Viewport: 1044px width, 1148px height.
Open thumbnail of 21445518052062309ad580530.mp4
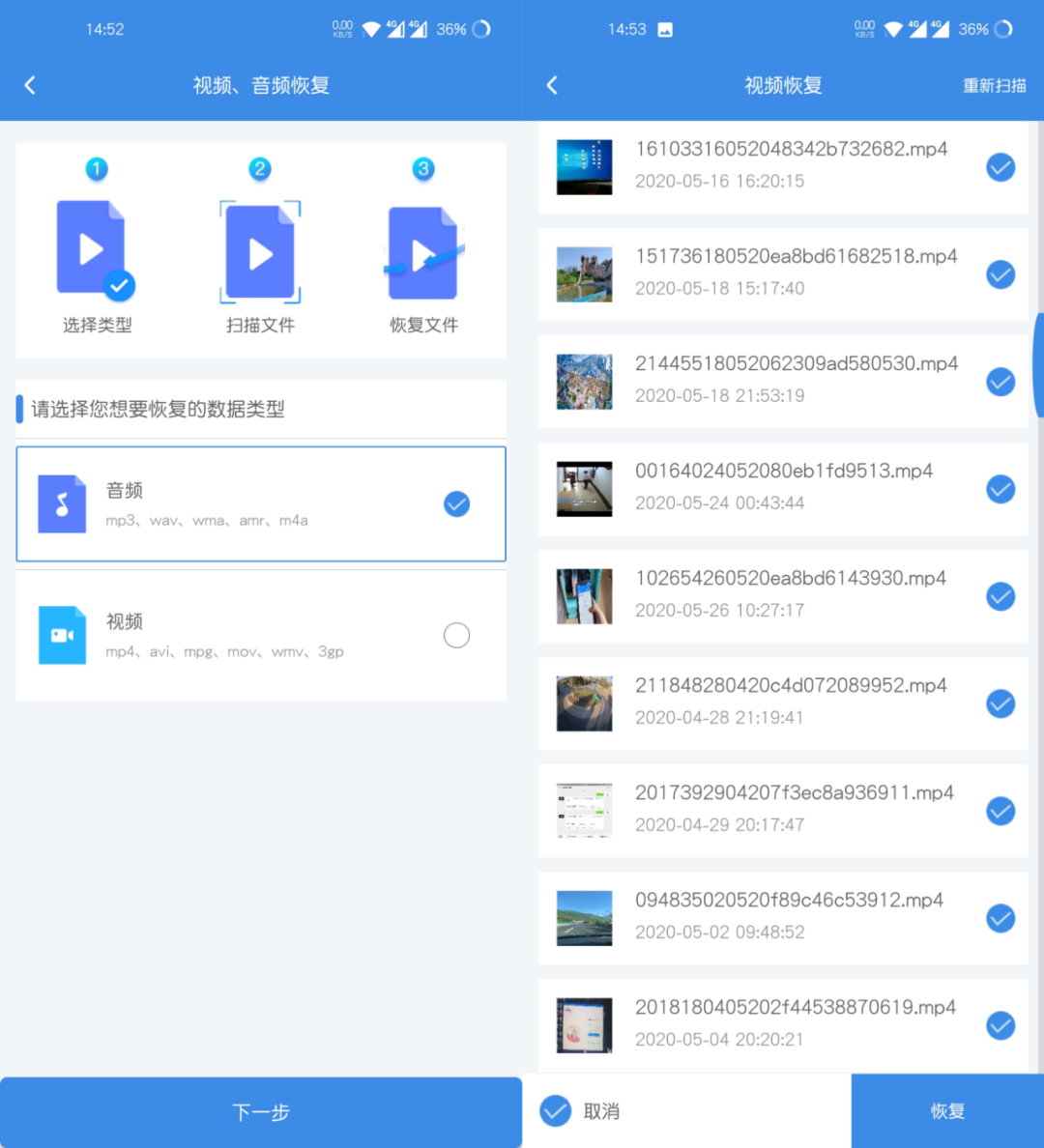click(584, 382)
